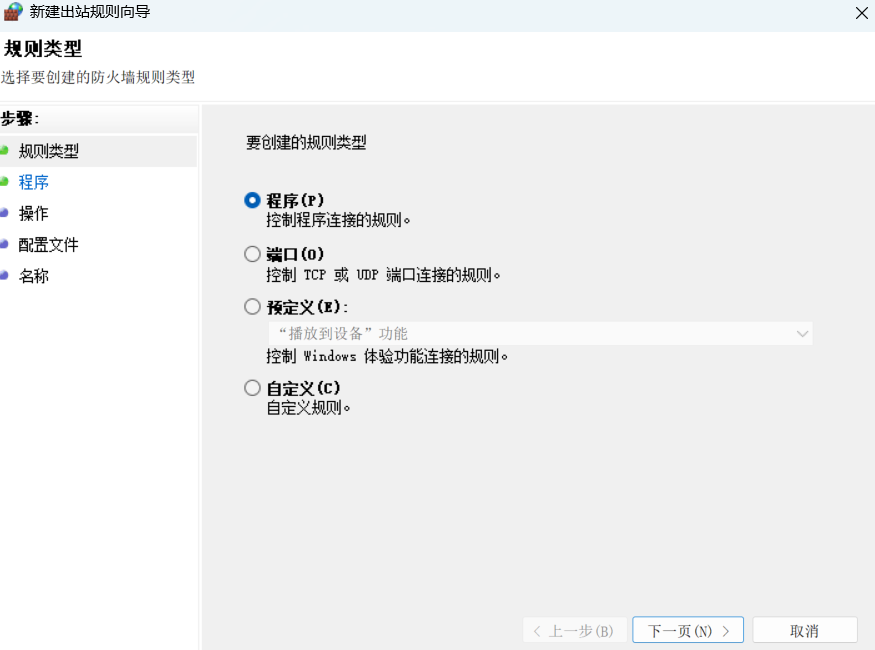Click the green bullet beside 规则类型

click(x=4, y=150)
